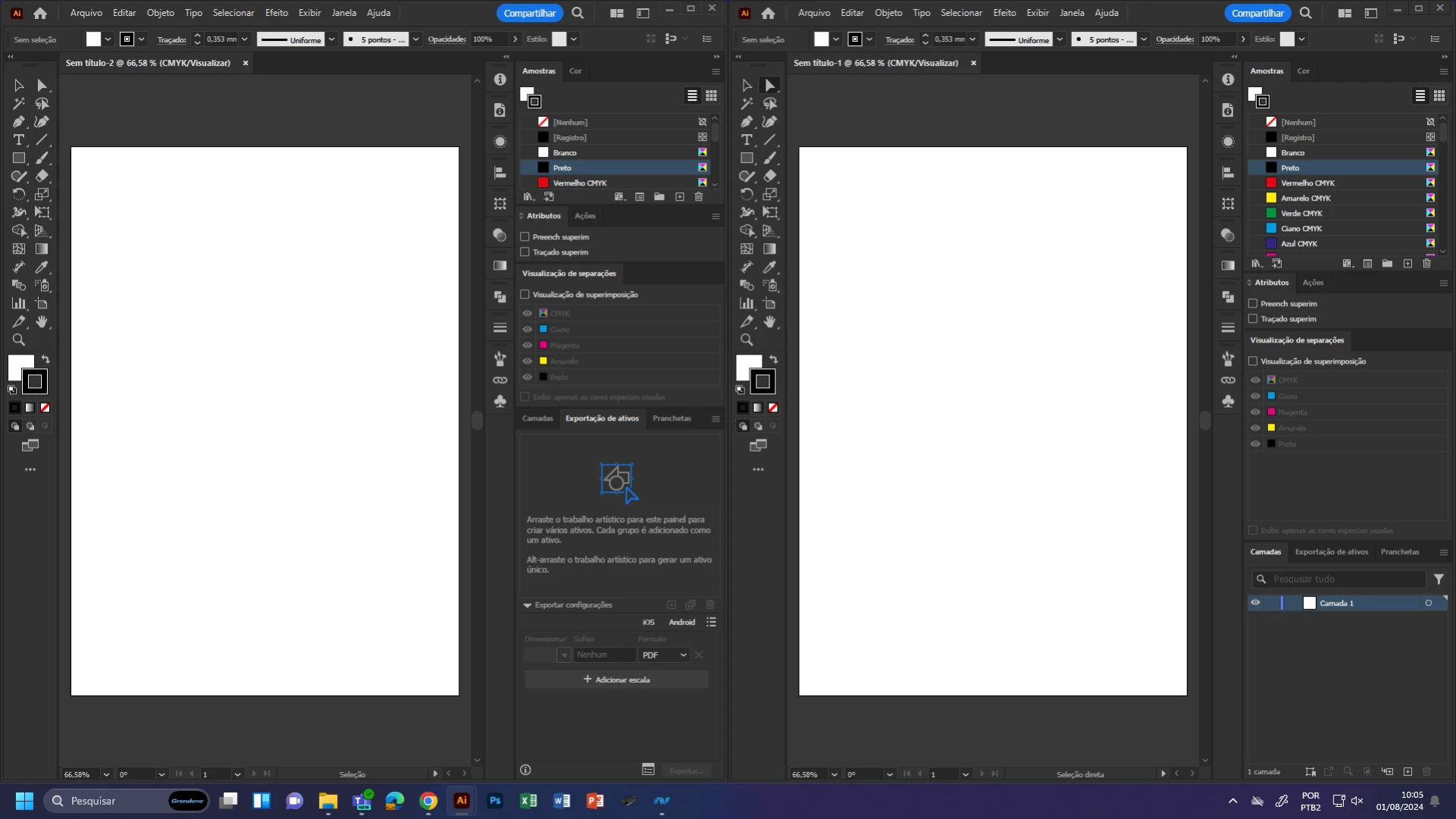The height and width of the screenshot is (819, 1456).
Task: Pick the Hand tool in left window
Action: 42,322
